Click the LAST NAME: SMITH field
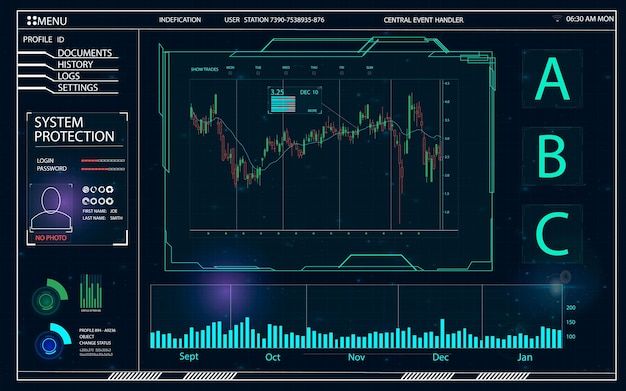 (x=103, y=218)
